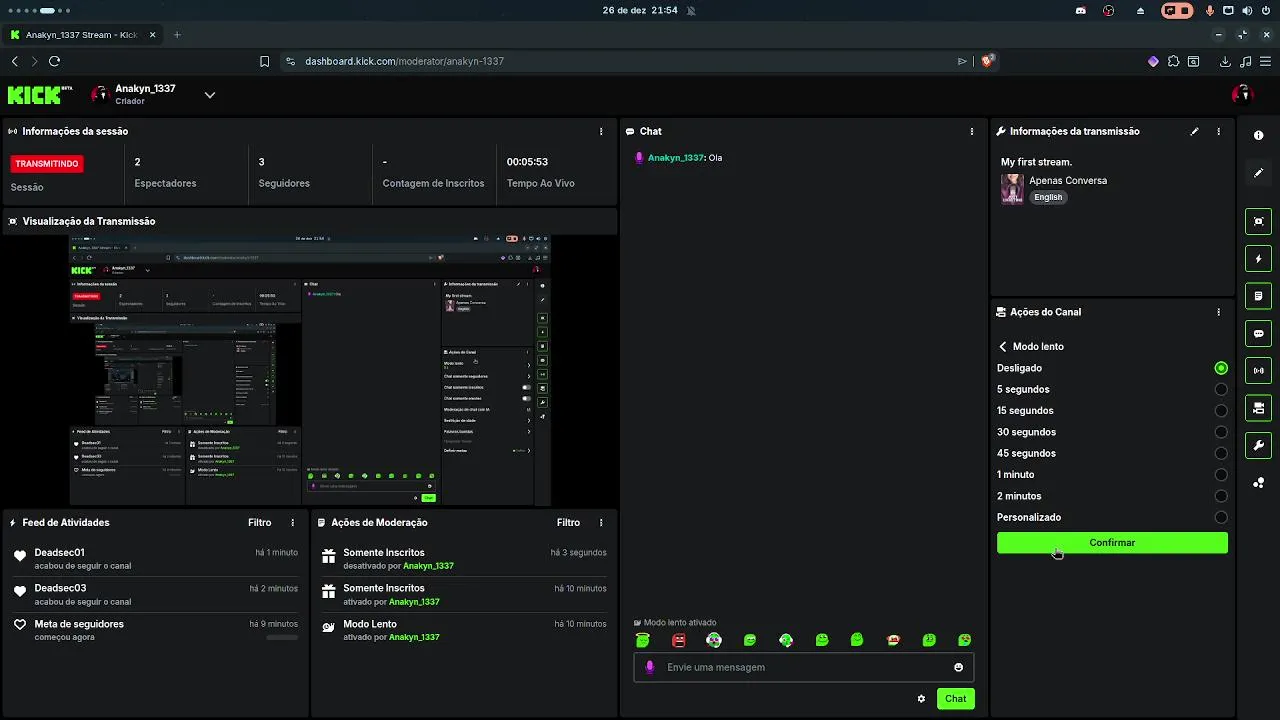Screen dimensions: 1280x720
Task: Open browser downloads icon
Action: coord(1225,61)
